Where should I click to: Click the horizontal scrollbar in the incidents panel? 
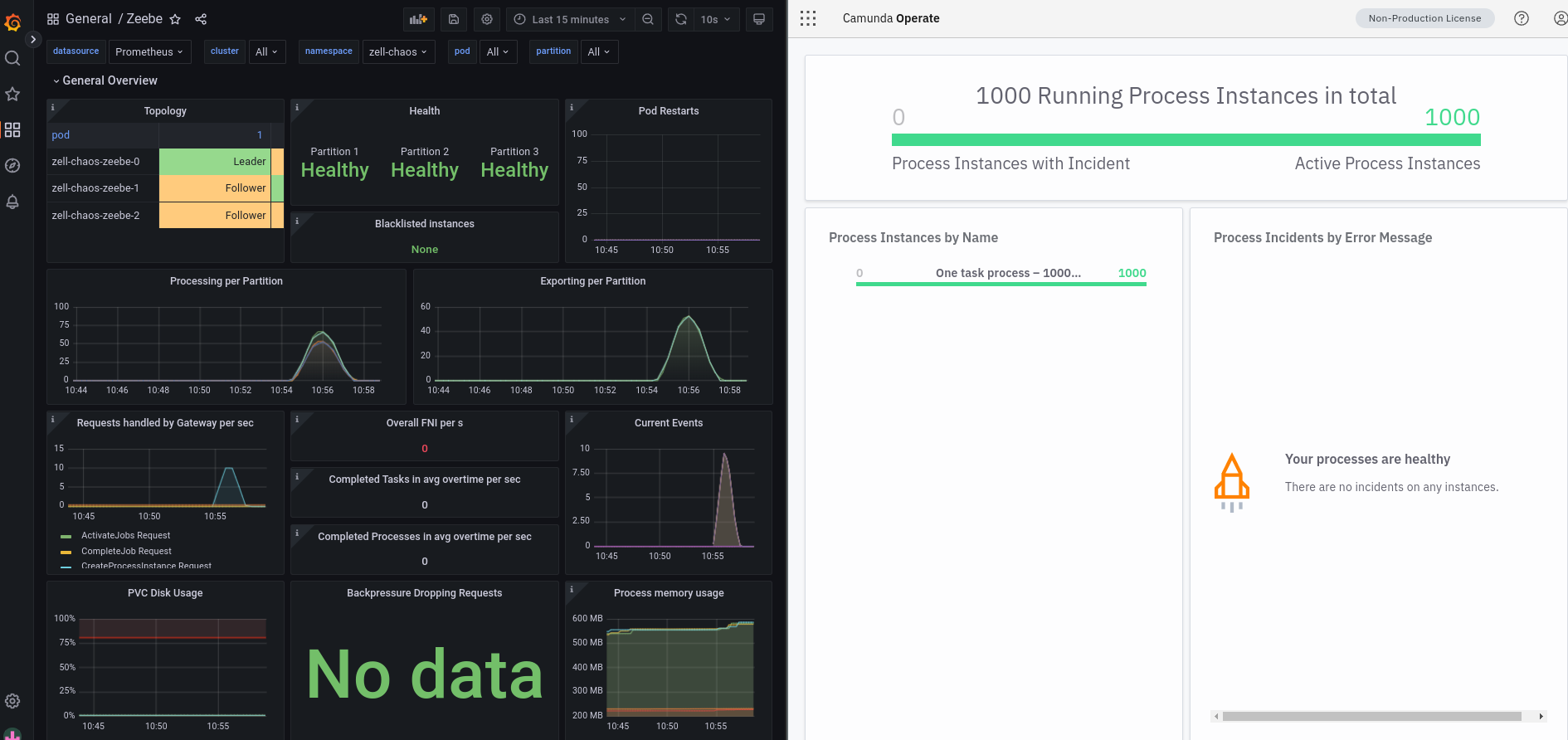point(1371,717)
